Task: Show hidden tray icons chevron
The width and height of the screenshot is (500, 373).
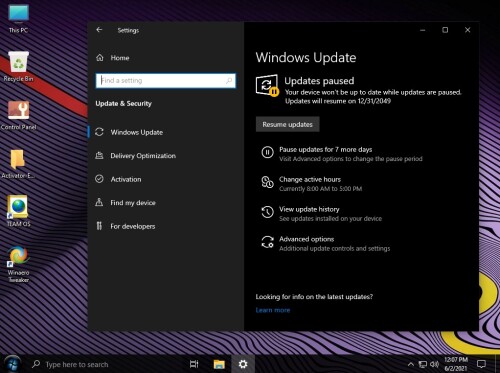Action: 411,364
